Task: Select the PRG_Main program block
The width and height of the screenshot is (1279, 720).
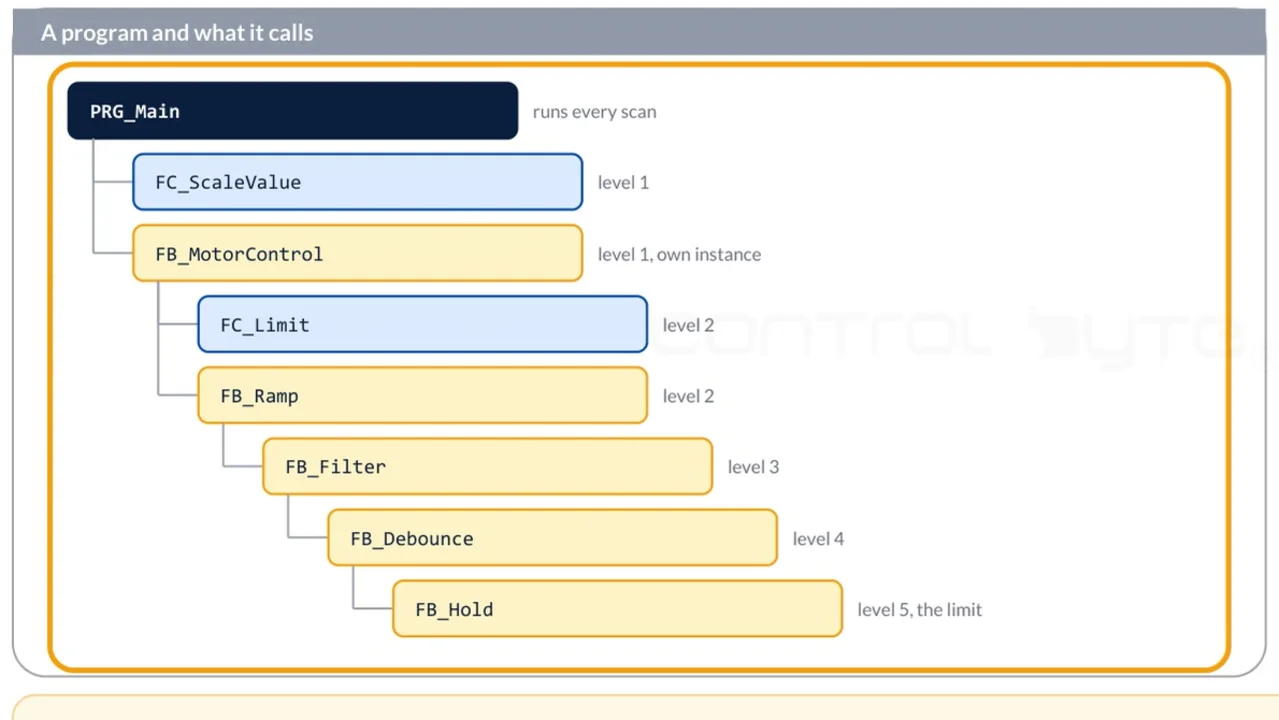Action: [x=293, y=111]
